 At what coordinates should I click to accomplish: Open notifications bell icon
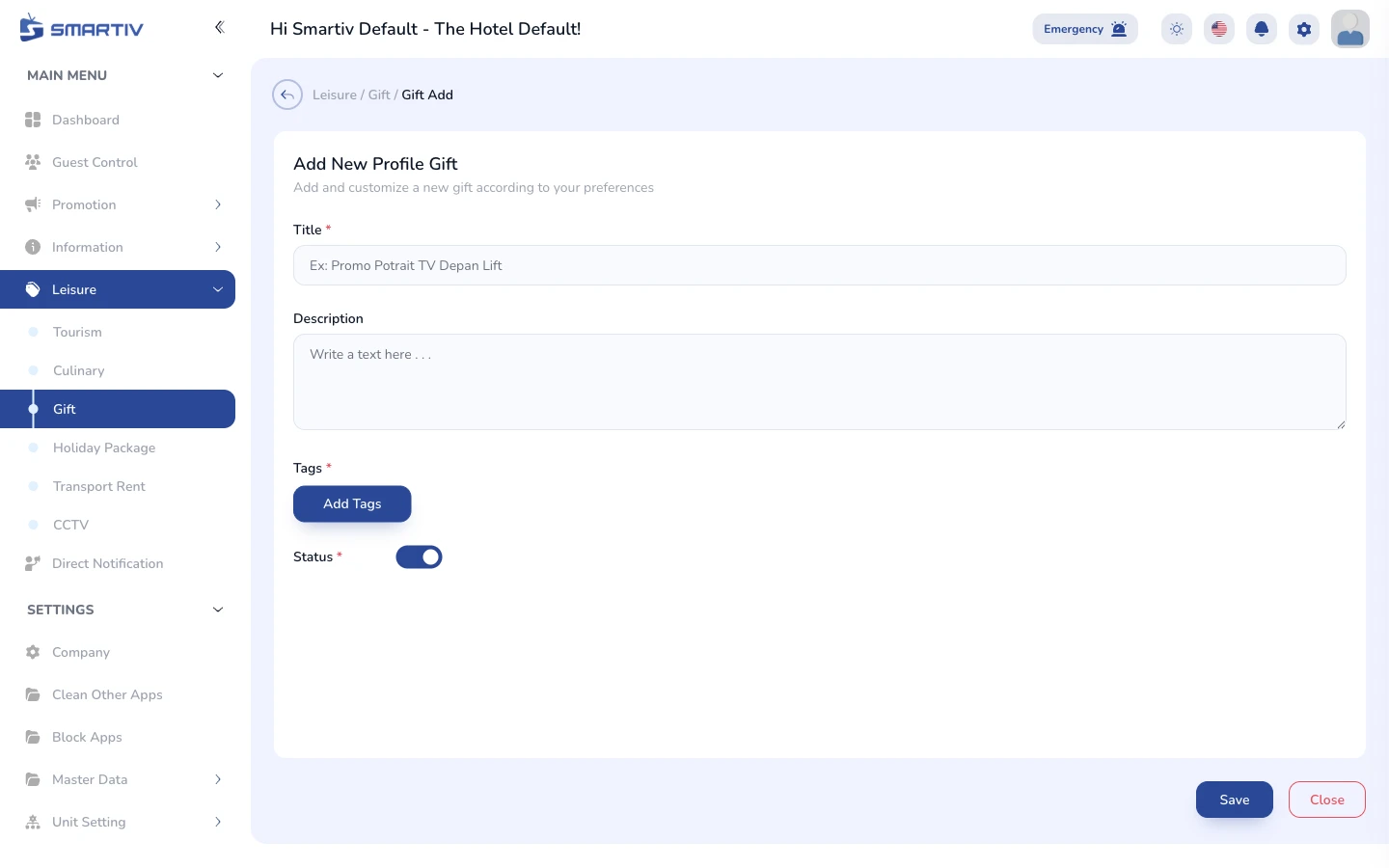1262,29
